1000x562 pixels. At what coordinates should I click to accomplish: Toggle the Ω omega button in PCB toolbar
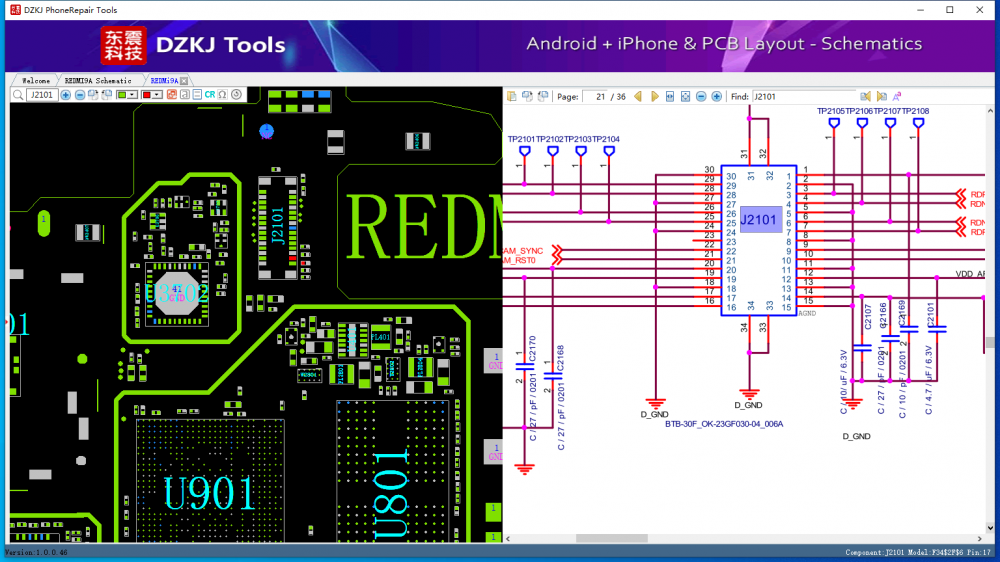click(222, 95)
